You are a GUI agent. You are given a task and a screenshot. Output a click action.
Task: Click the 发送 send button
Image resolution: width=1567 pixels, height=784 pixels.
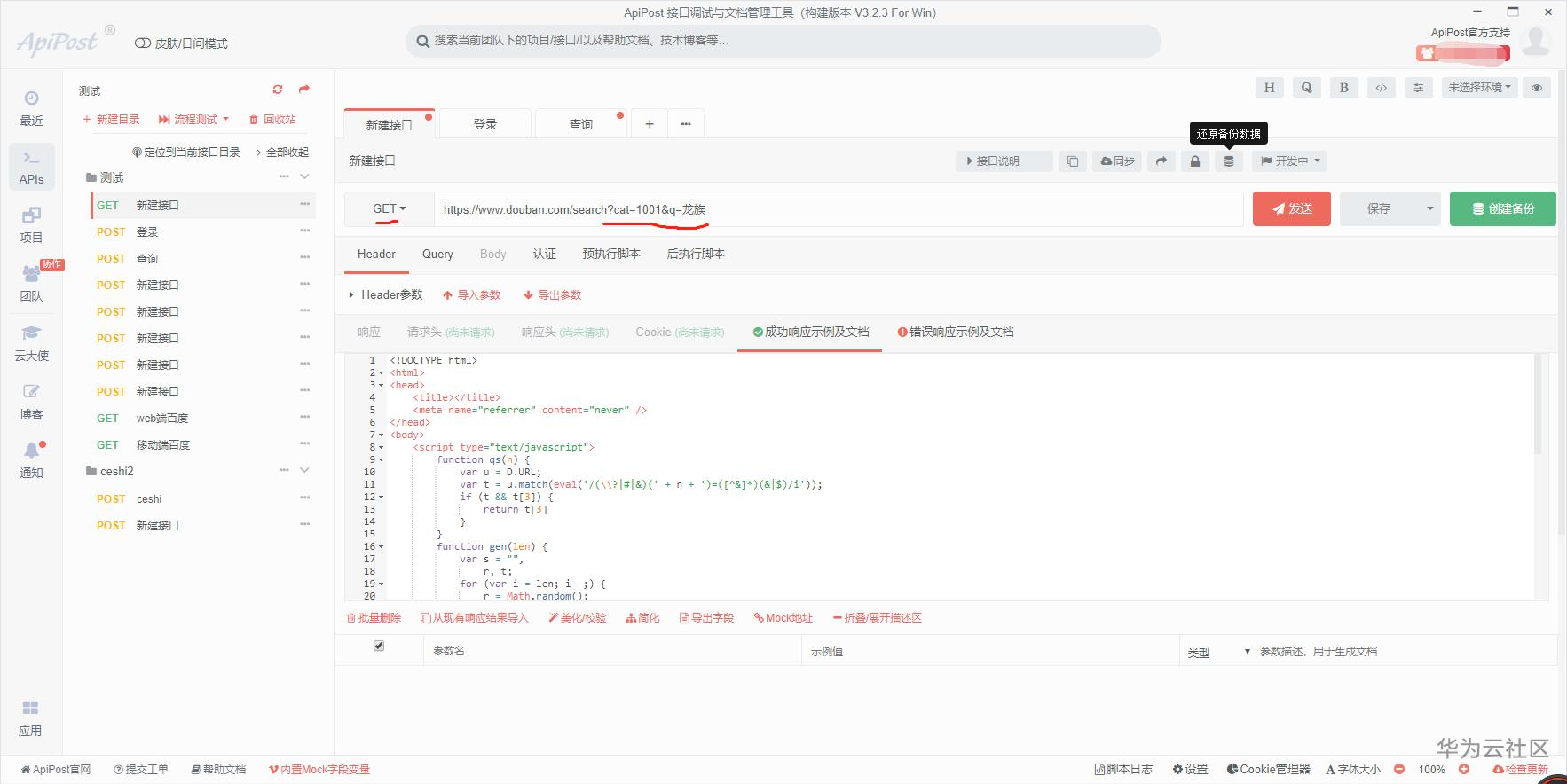click(1291, 209)
